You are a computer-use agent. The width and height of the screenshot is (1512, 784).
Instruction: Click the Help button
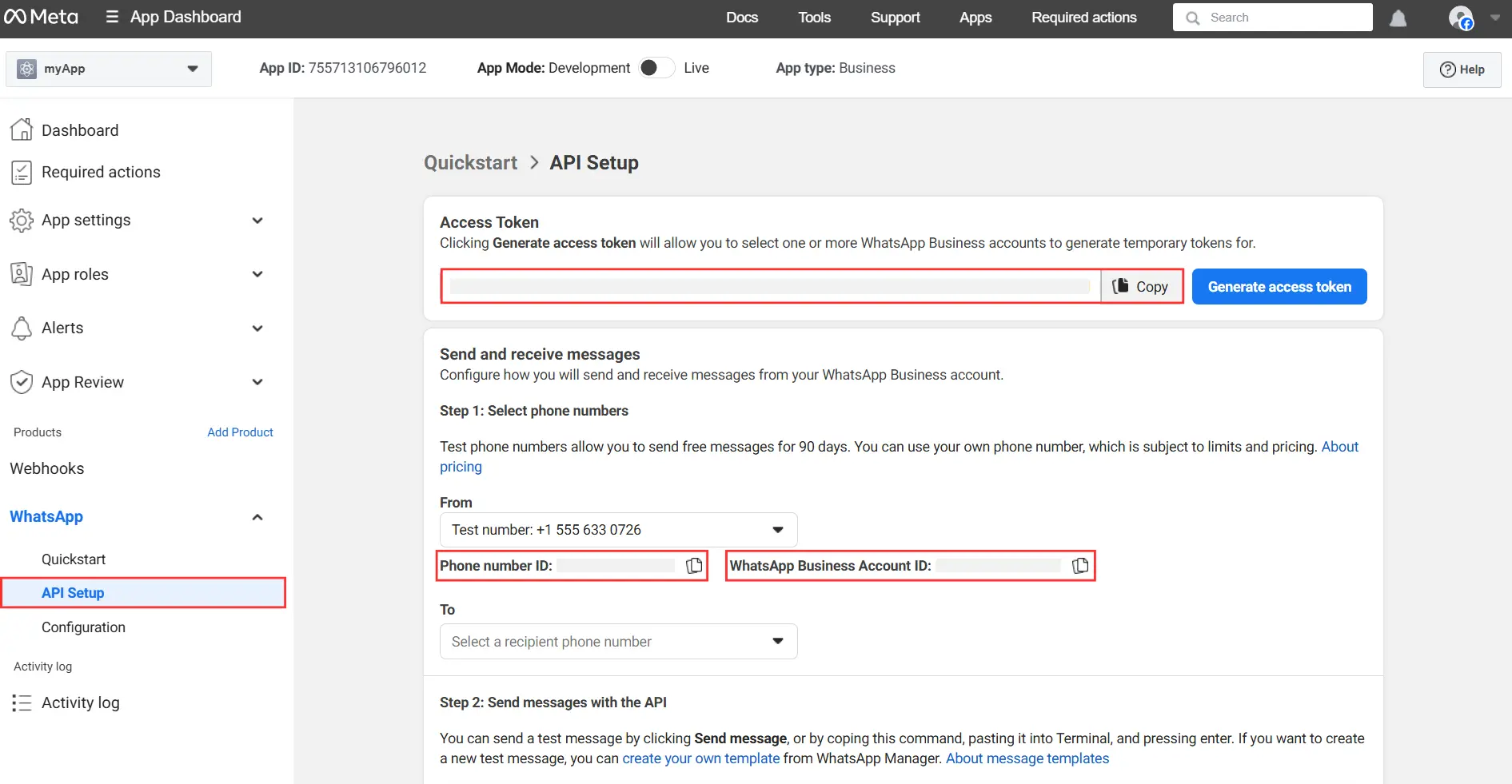point(1462,70)
